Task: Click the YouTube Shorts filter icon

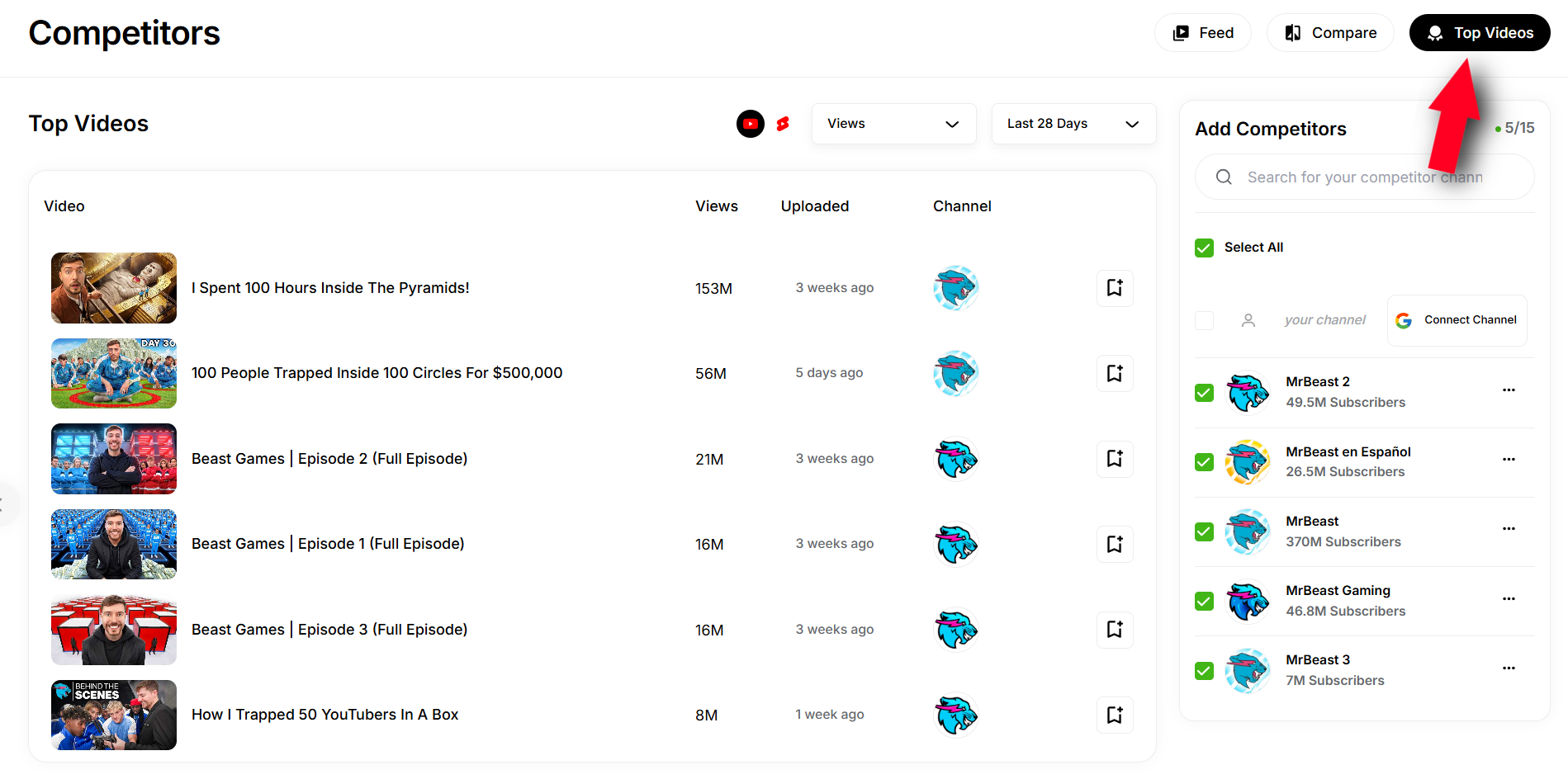Action: tap(783, 124)
